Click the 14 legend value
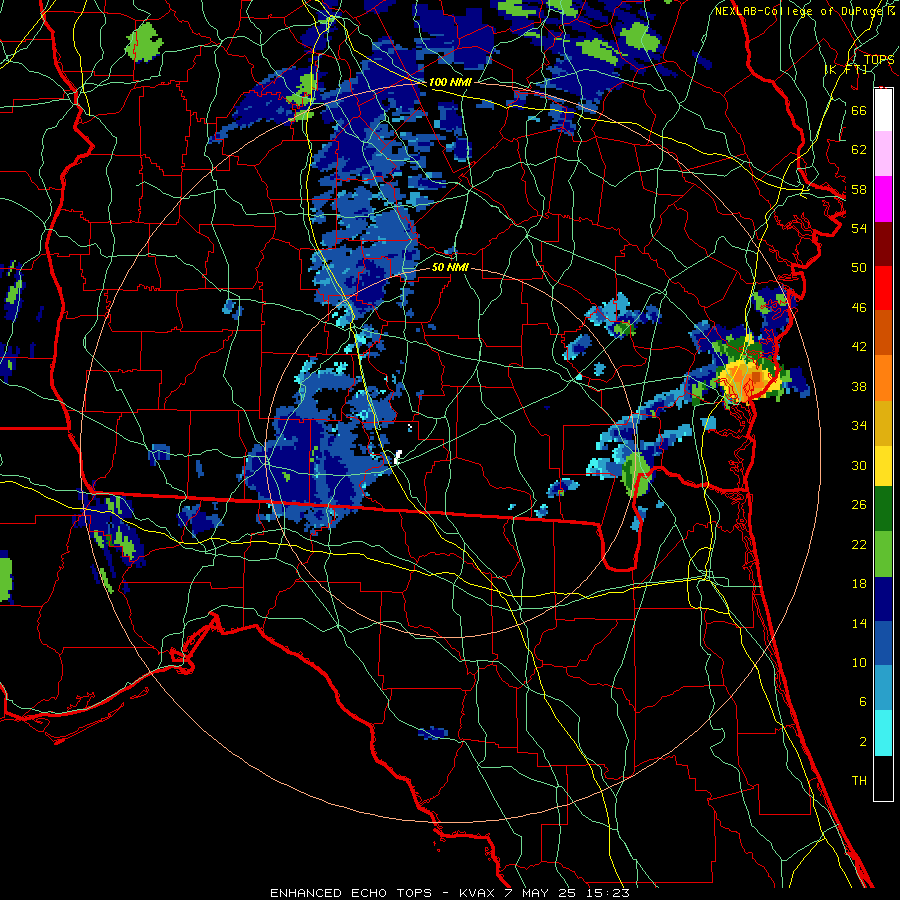The image size is (900, 900). [x=859, y=623]
